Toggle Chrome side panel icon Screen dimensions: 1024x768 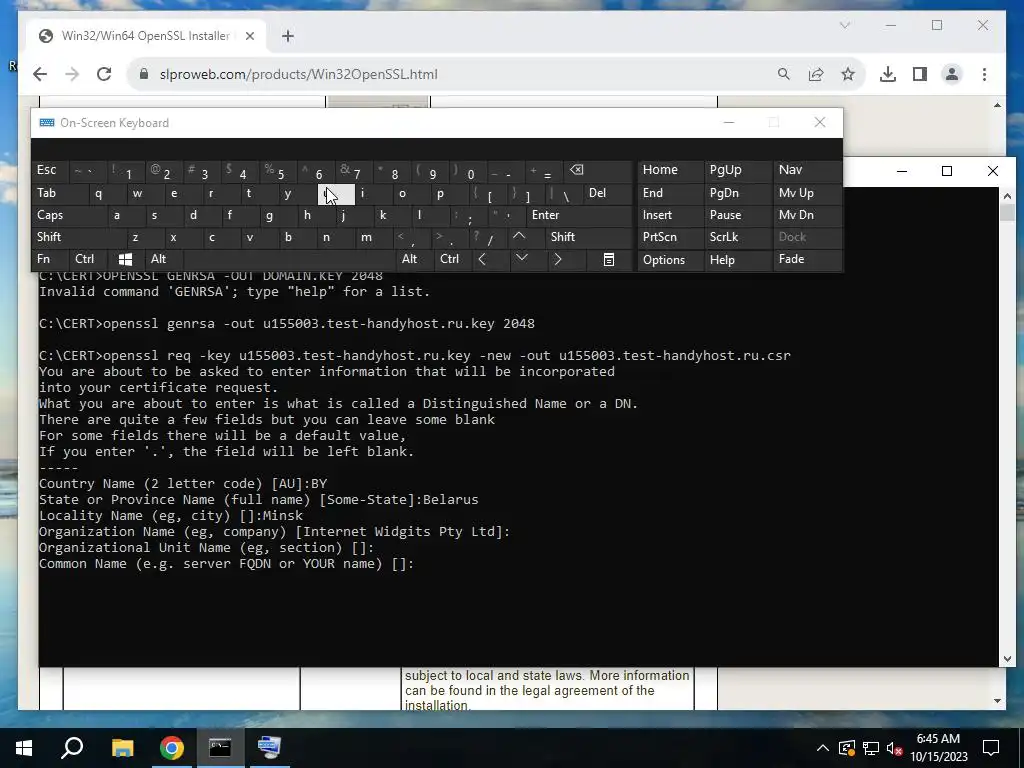click(x=920, y=74)
